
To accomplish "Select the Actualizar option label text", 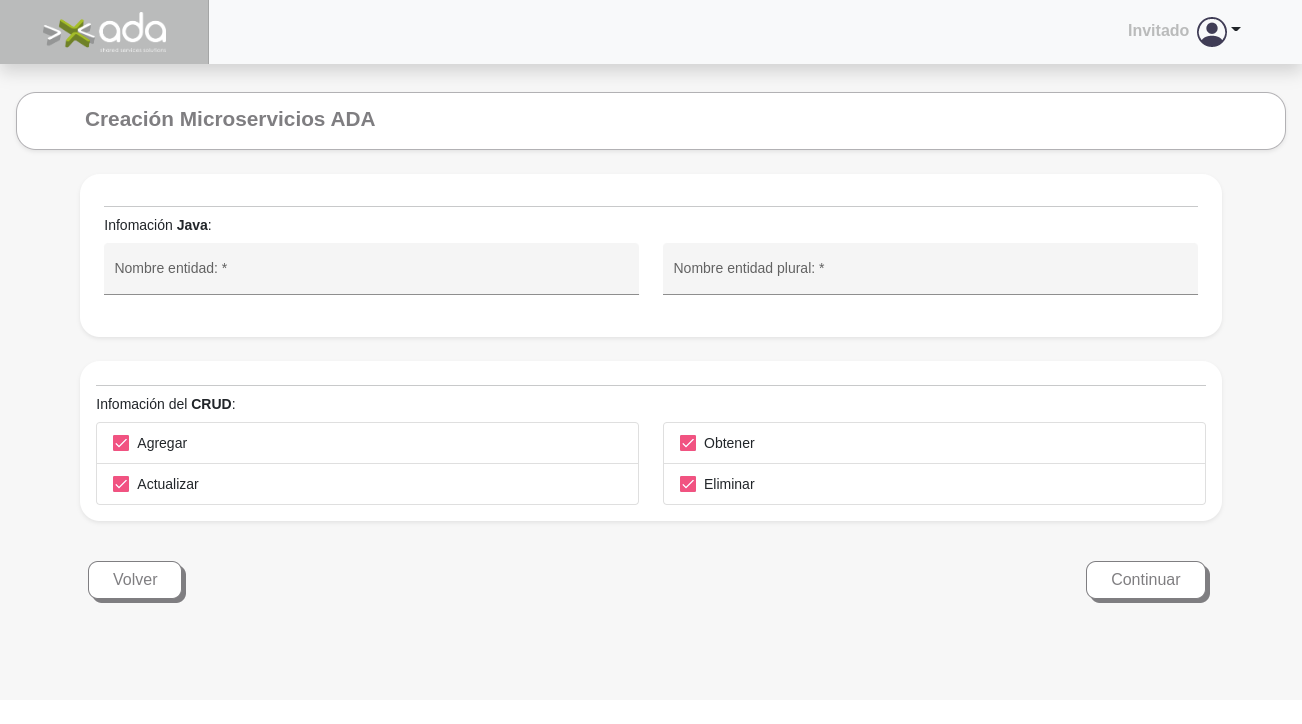I will (x=168, y=484).
